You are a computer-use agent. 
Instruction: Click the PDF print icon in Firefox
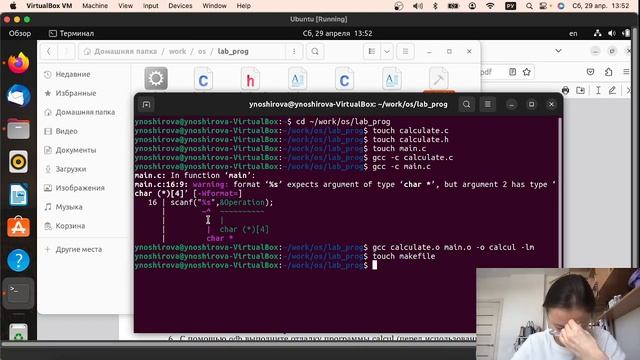pyautogui.click(x=565, y=90)
